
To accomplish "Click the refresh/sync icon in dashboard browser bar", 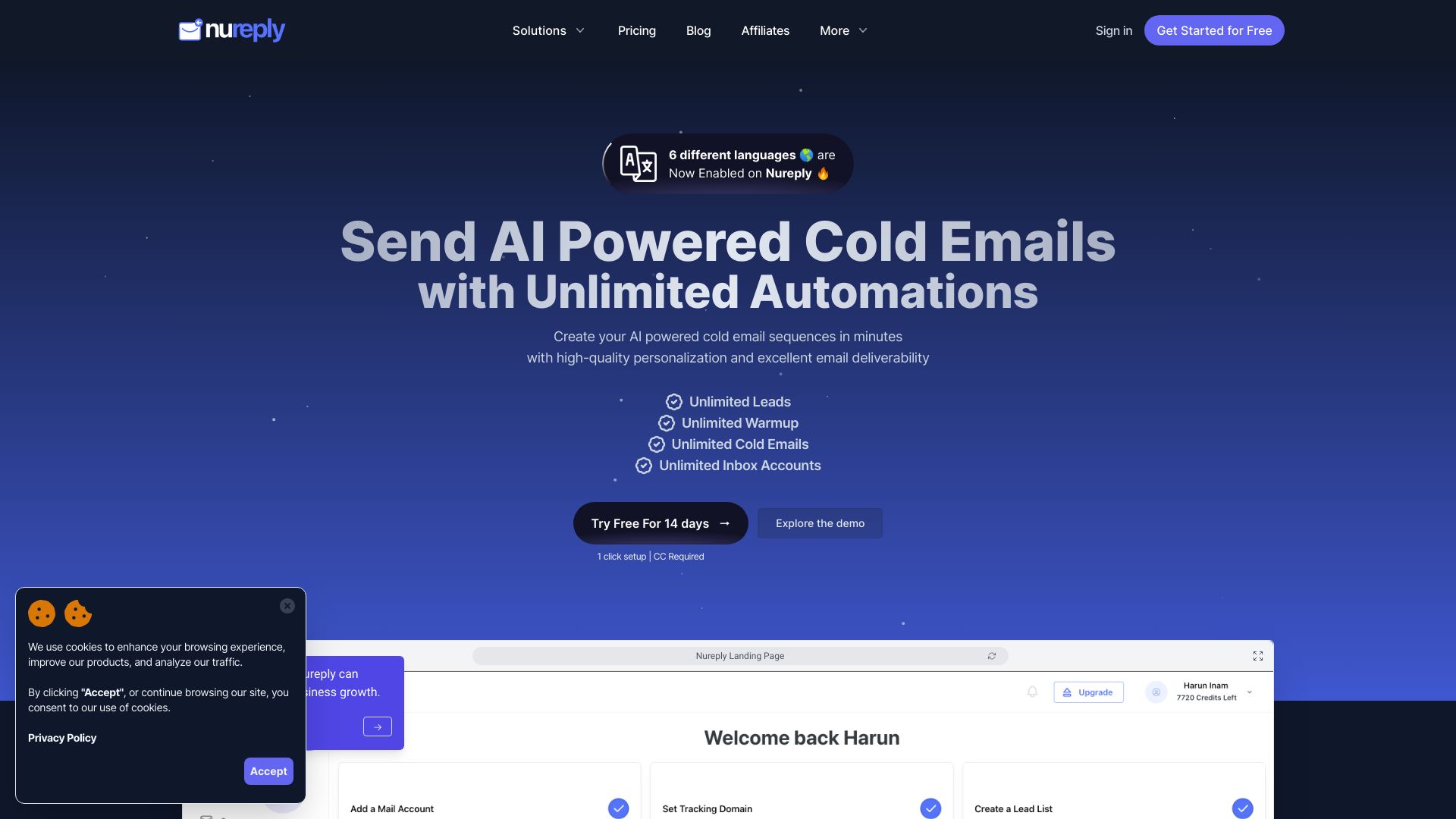I will tap(991, 657).
